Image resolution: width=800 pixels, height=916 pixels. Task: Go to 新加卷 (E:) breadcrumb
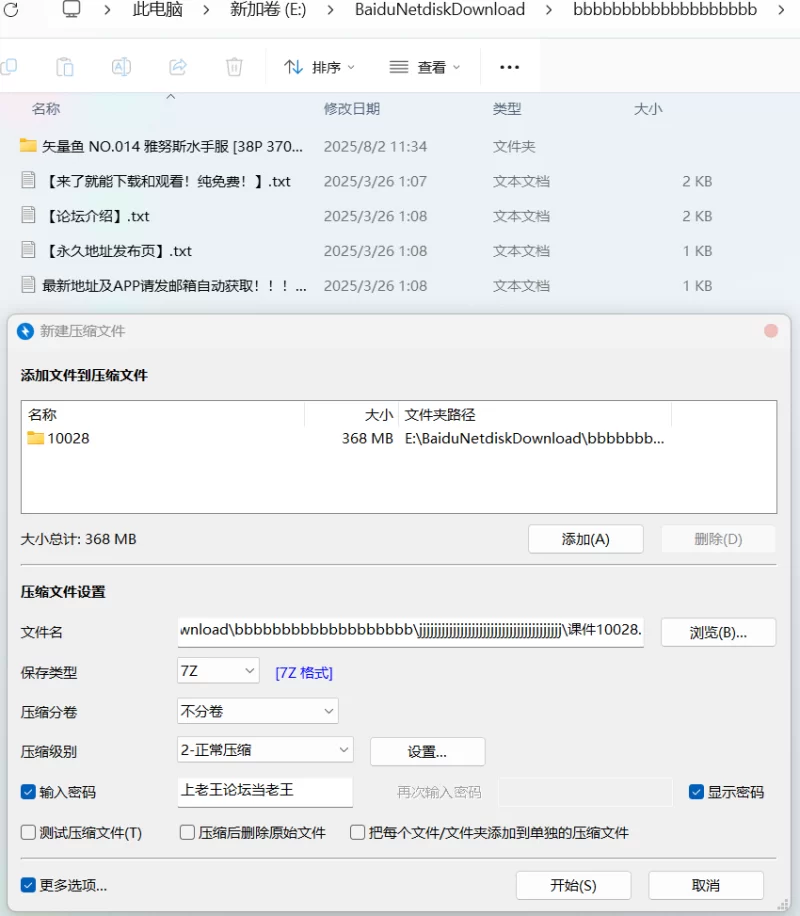[x=268, y=9]
